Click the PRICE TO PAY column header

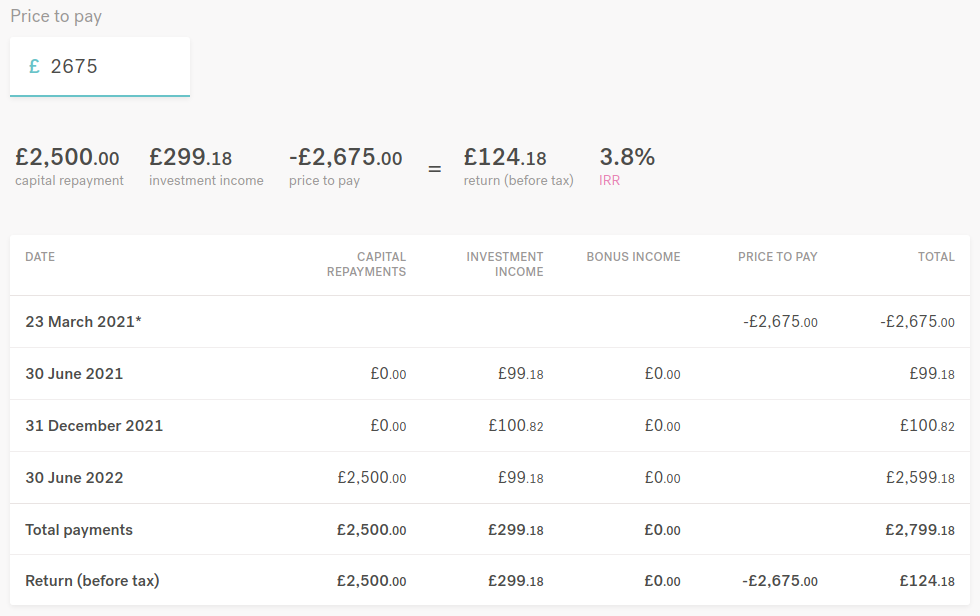point(777,257)
